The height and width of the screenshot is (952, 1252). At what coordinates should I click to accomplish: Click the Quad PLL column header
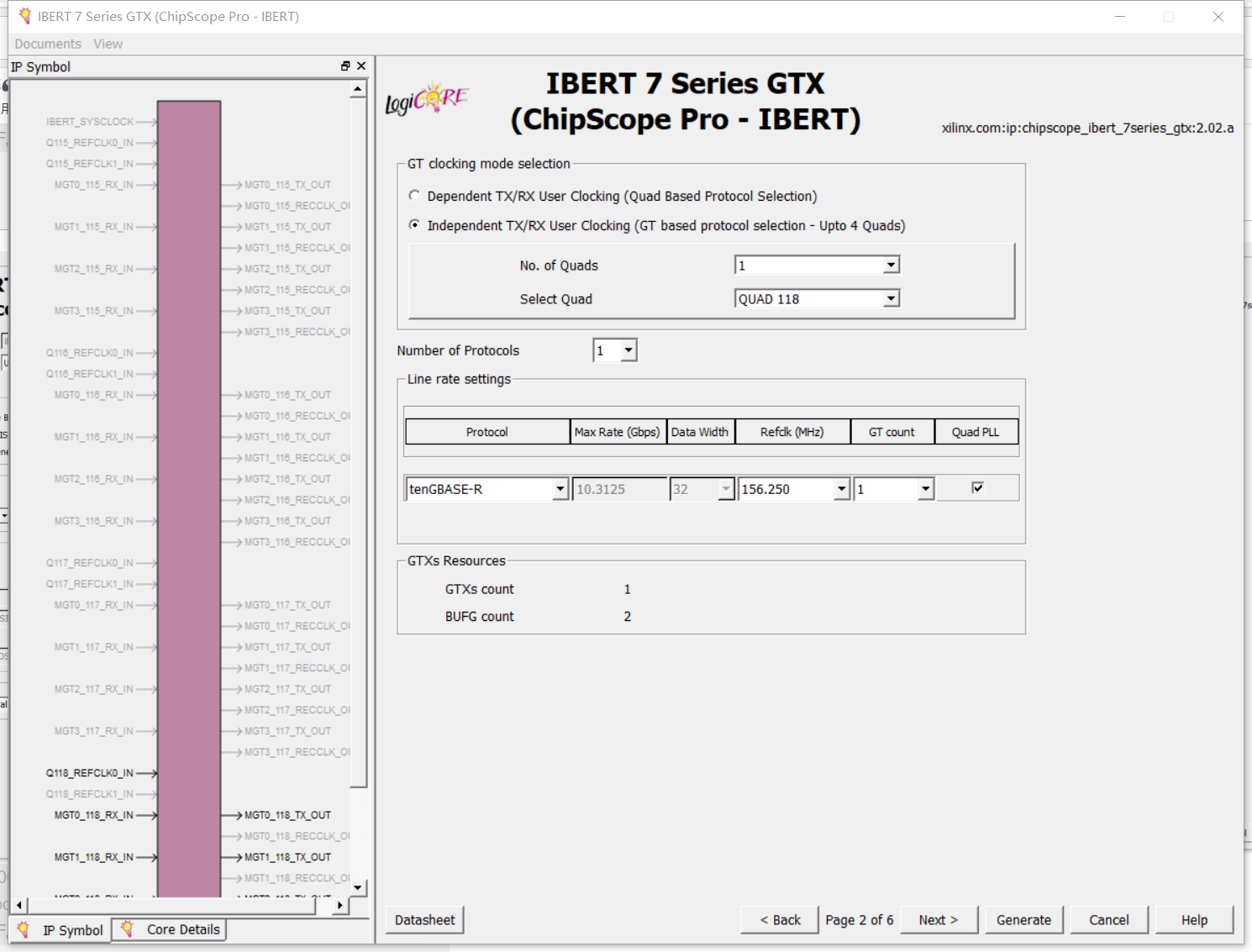pyautogui.click(x=976, y=432)
